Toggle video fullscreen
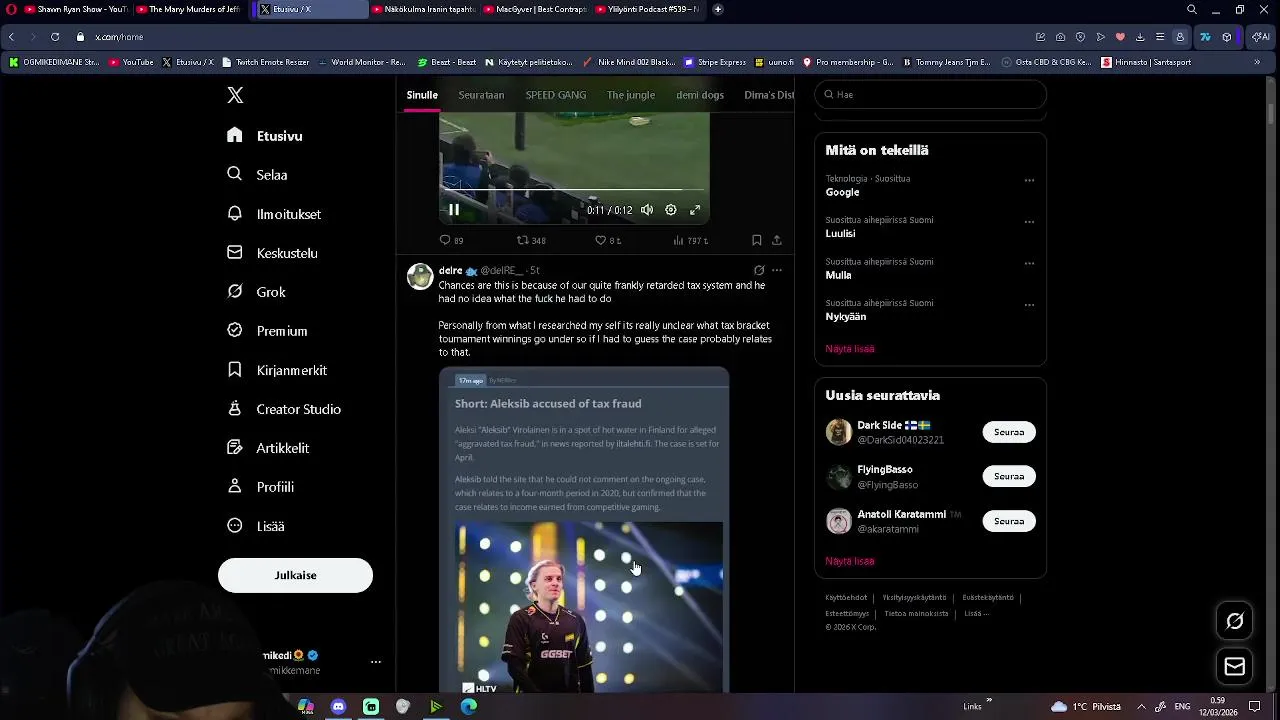The width and height of the screenshot is (1280, 720). 695,210
